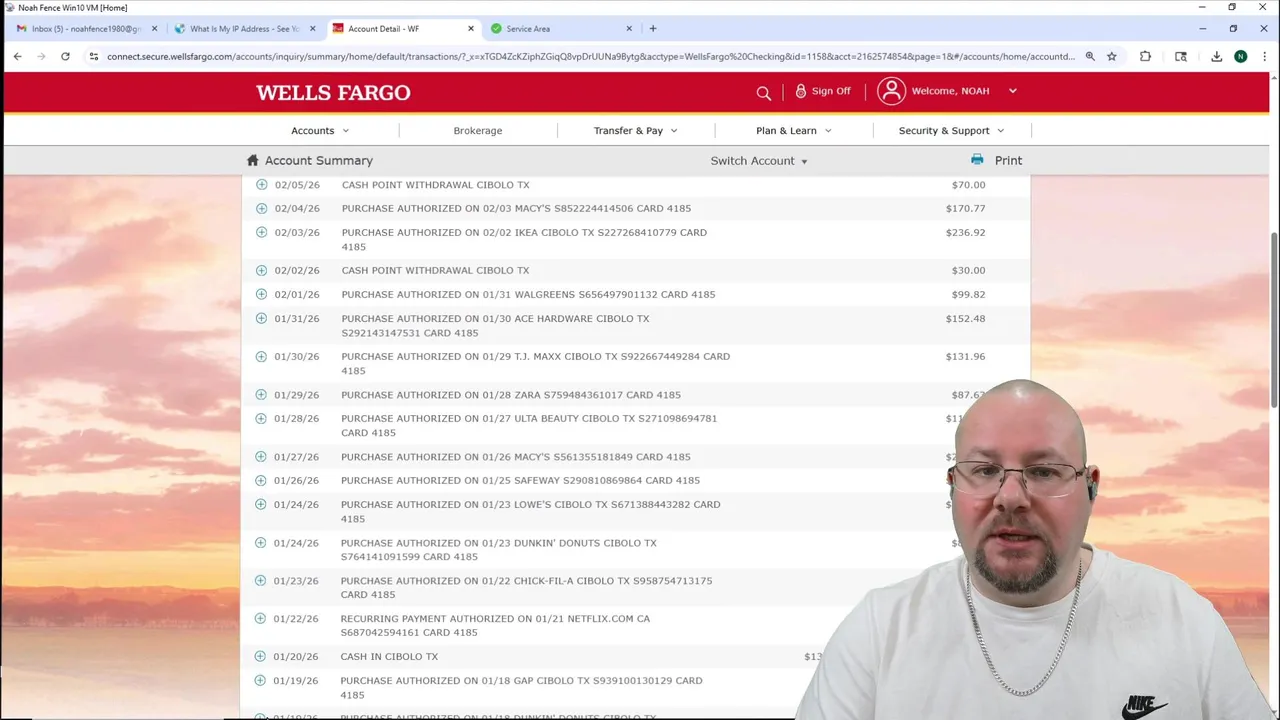The width and height of the screenshot is (1280, 720).
Task: Click the user profile avatar icon
Action: (891, 91)
